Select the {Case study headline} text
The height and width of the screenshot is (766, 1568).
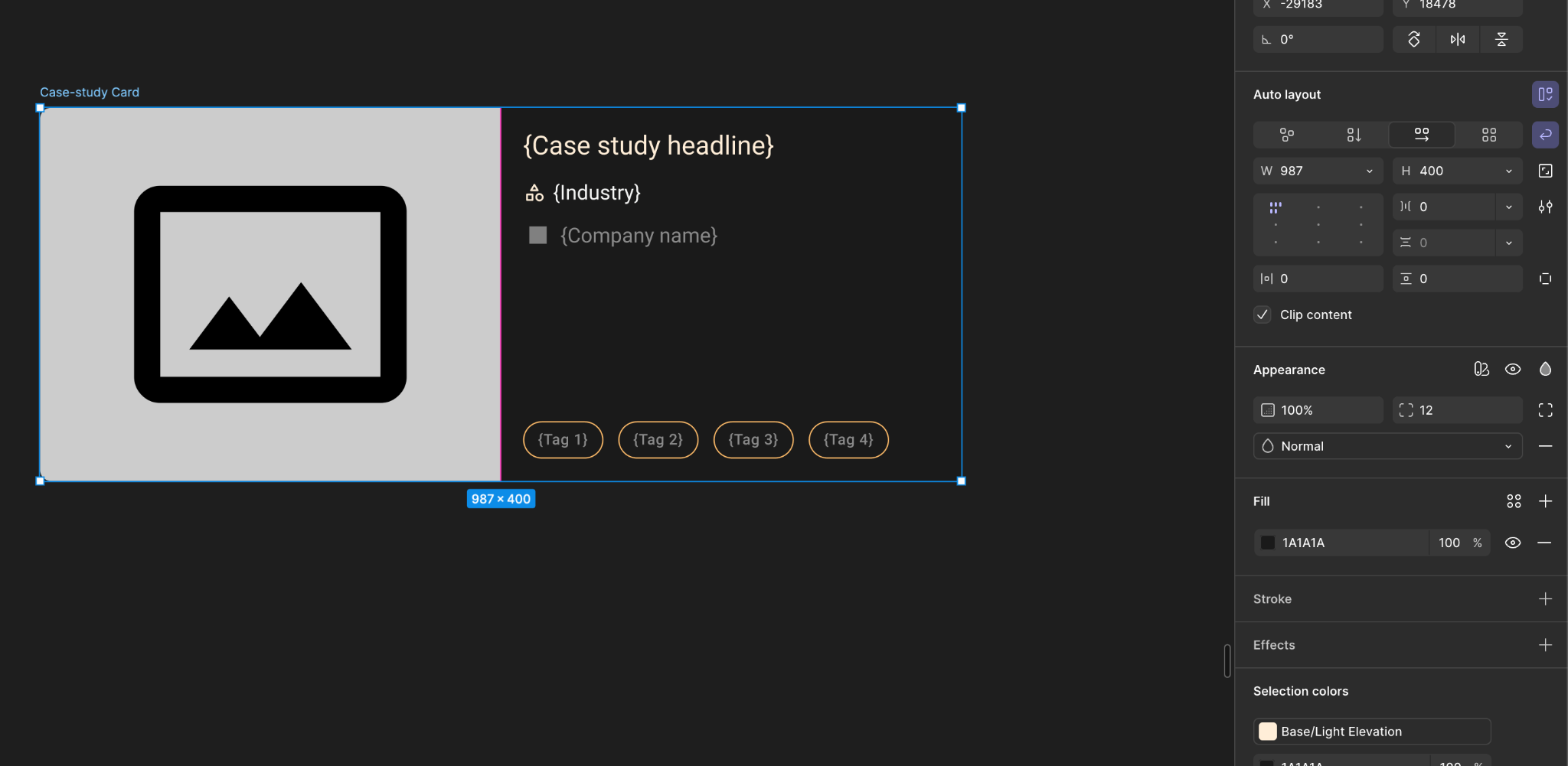[648, 145]
